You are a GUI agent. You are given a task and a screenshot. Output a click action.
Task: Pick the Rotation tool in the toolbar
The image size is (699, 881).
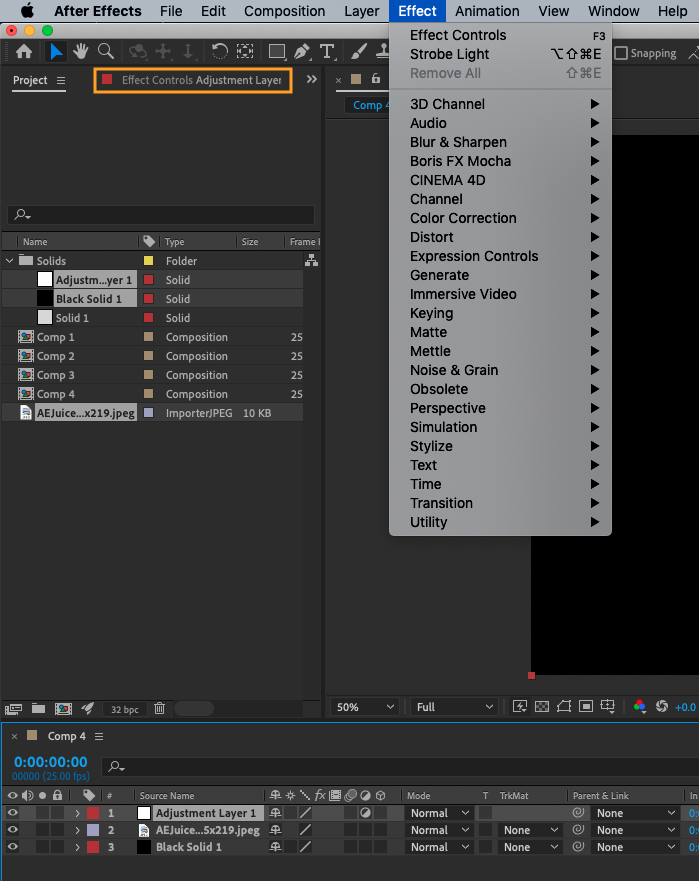(219, 52)
